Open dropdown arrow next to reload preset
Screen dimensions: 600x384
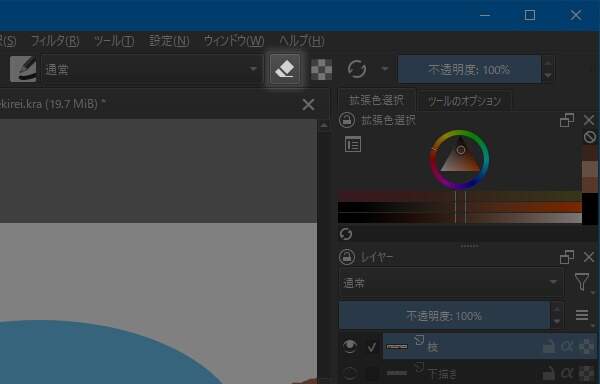tap(385, 69)
